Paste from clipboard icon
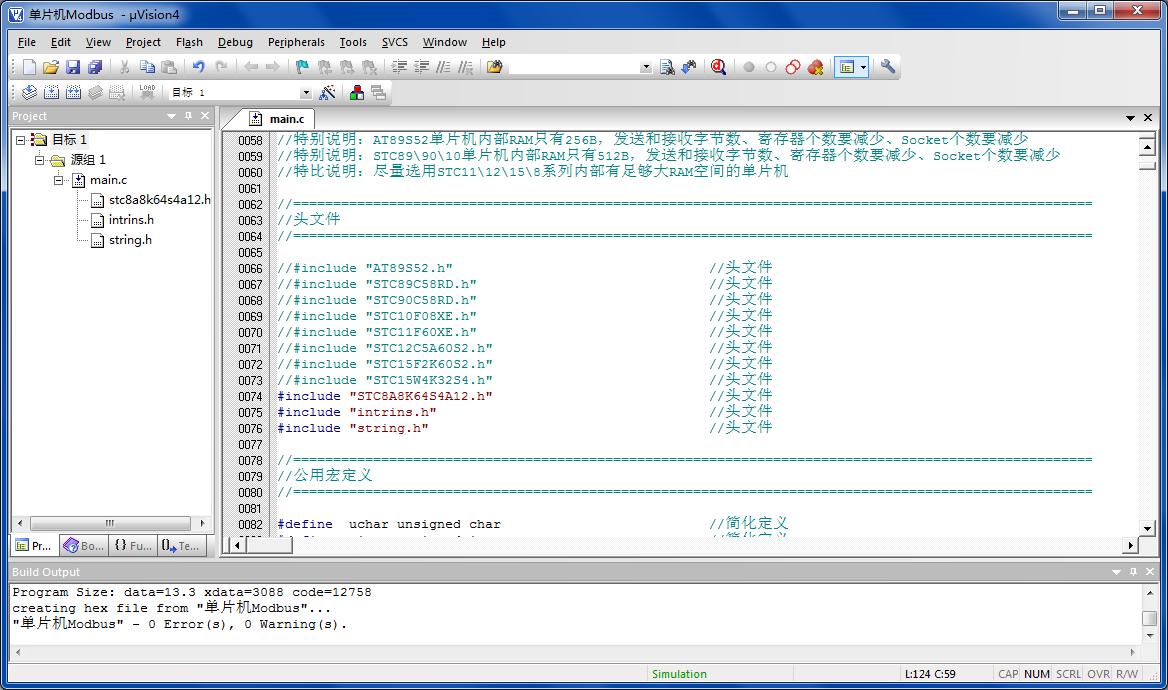The height and width of the screenshot is (690, 1168). [x=169, y=67]
